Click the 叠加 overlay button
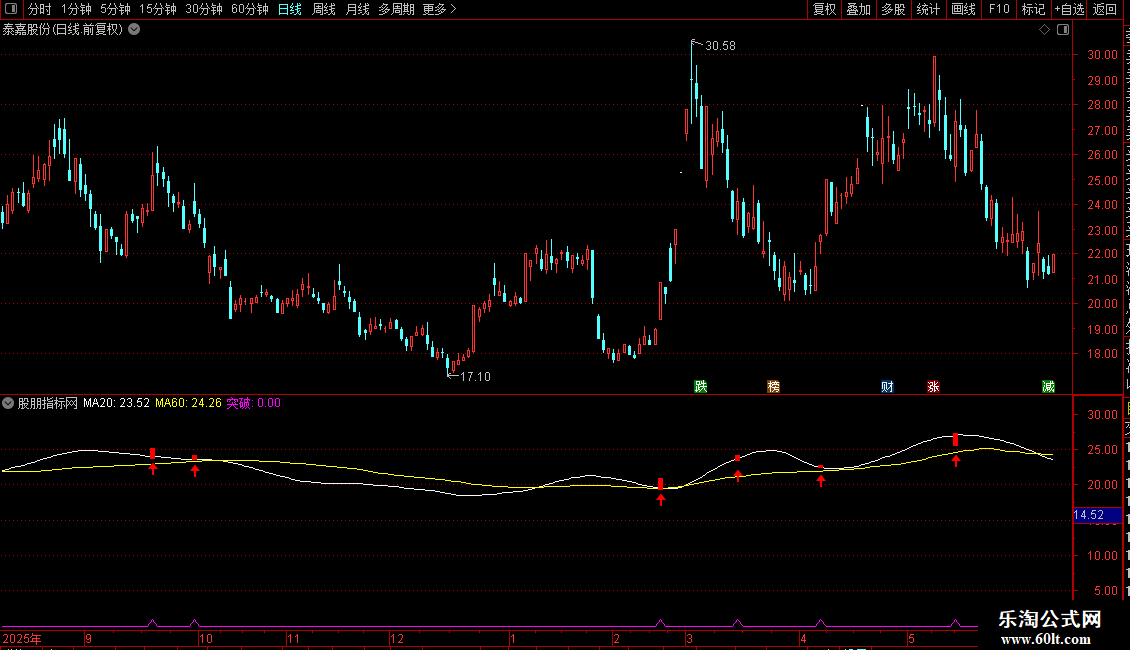Image resolution: width=1130 pixels, height=650 pixels. coord(859,9)
